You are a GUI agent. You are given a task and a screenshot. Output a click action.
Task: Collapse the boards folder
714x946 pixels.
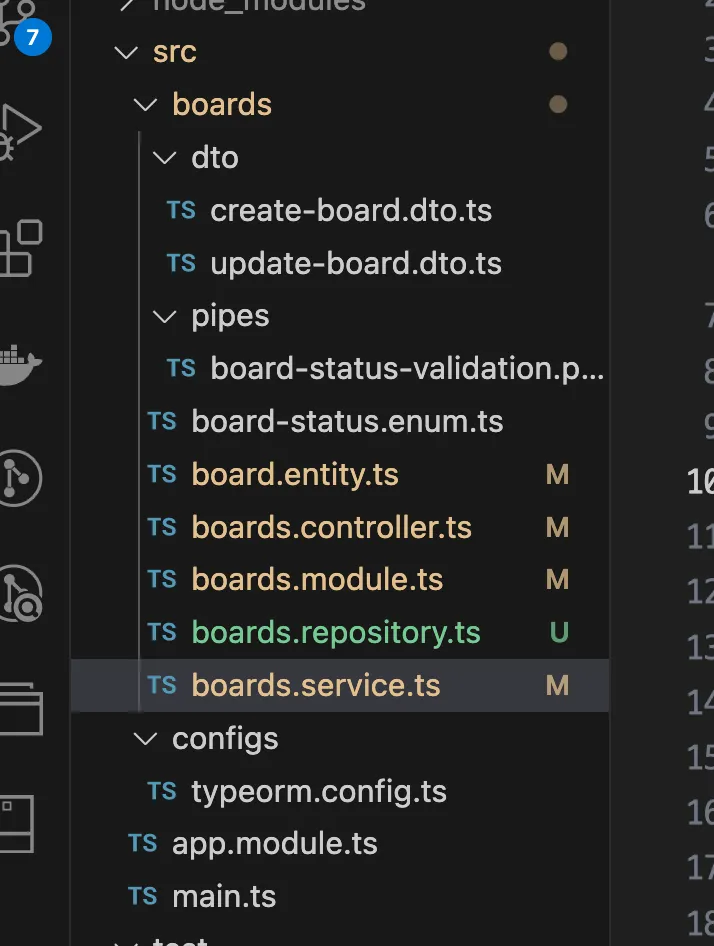pos(146,105)
